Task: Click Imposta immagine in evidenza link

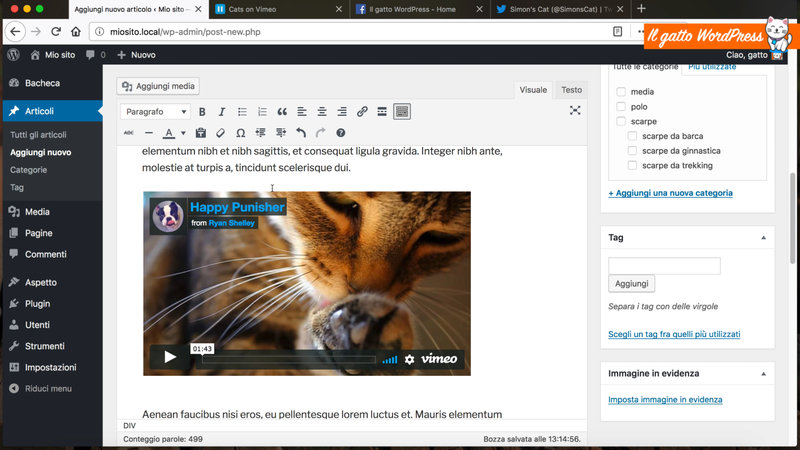Action: pos(665,399)
